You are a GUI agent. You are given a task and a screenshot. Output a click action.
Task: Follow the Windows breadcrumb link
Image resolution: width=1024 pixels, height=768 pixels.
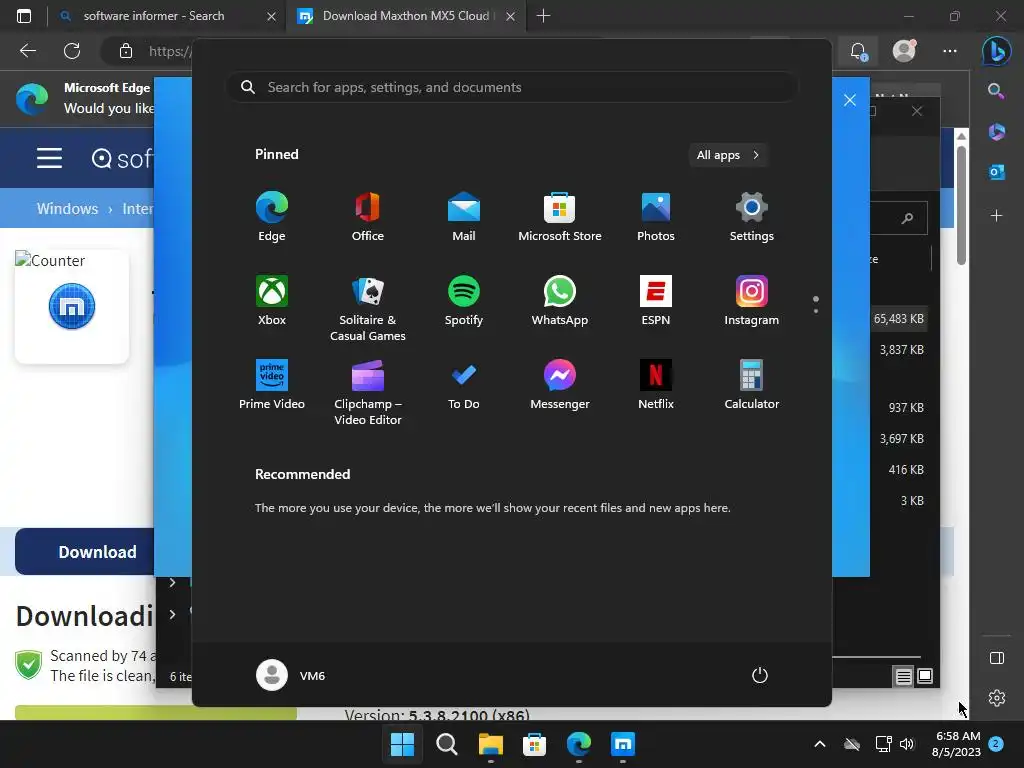tap(67, 209)
